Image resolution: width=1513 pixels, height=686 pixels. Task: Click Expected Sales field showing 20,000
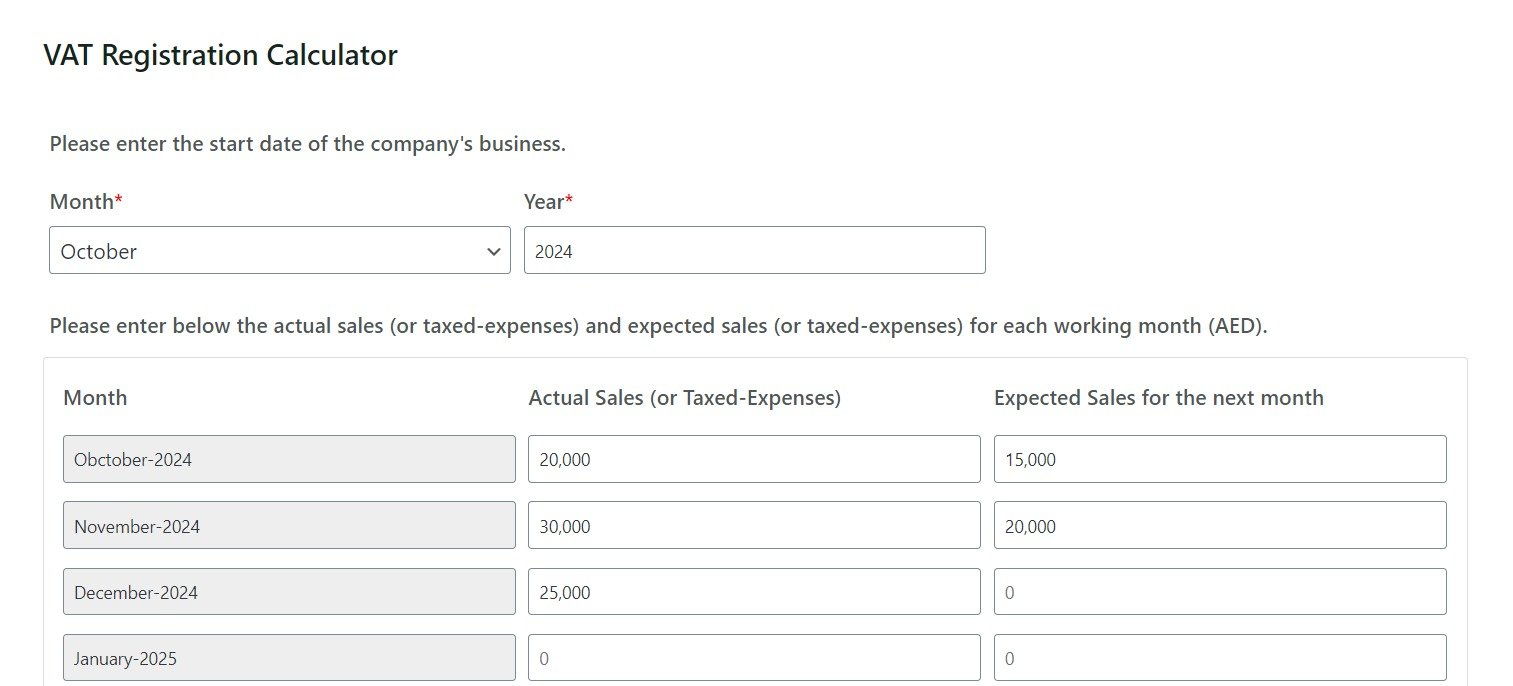(1220, 526)
